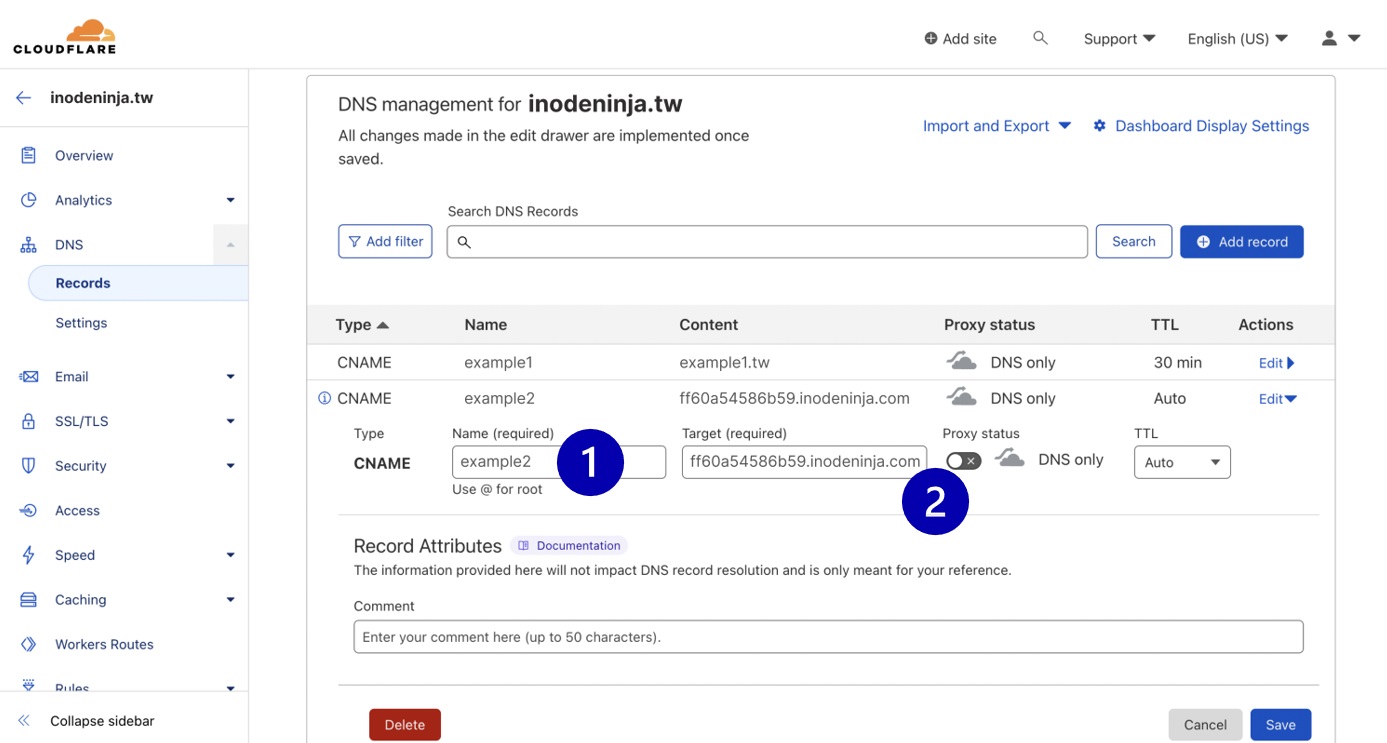Click the Collapse sidebar double-chevron icon
The width and height of the screenshot is (1387, 743).
pos(24,721)
